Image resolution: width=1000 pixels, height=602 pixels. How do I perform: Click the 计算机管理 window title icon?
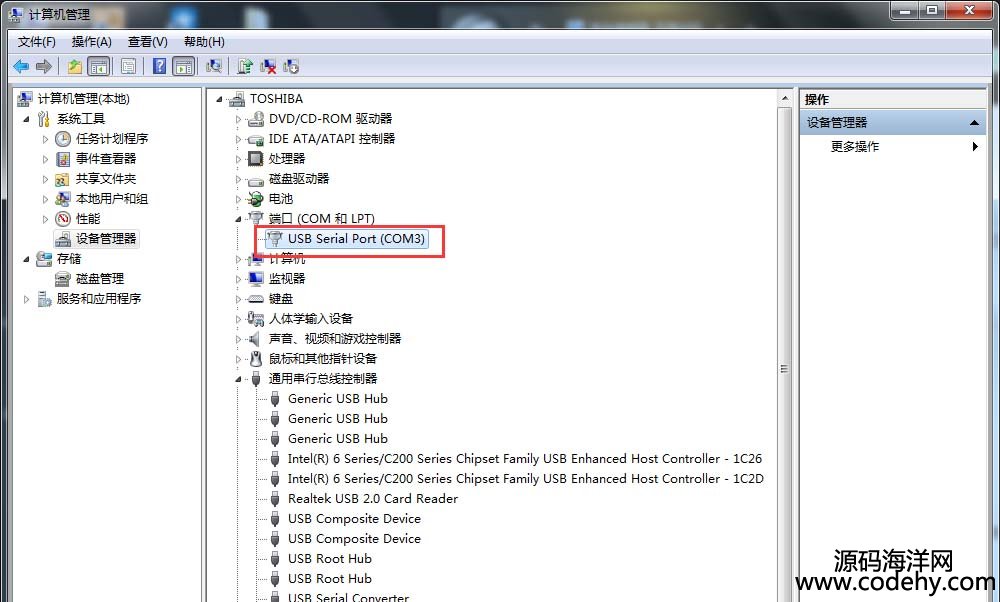(x=16, y=14)
